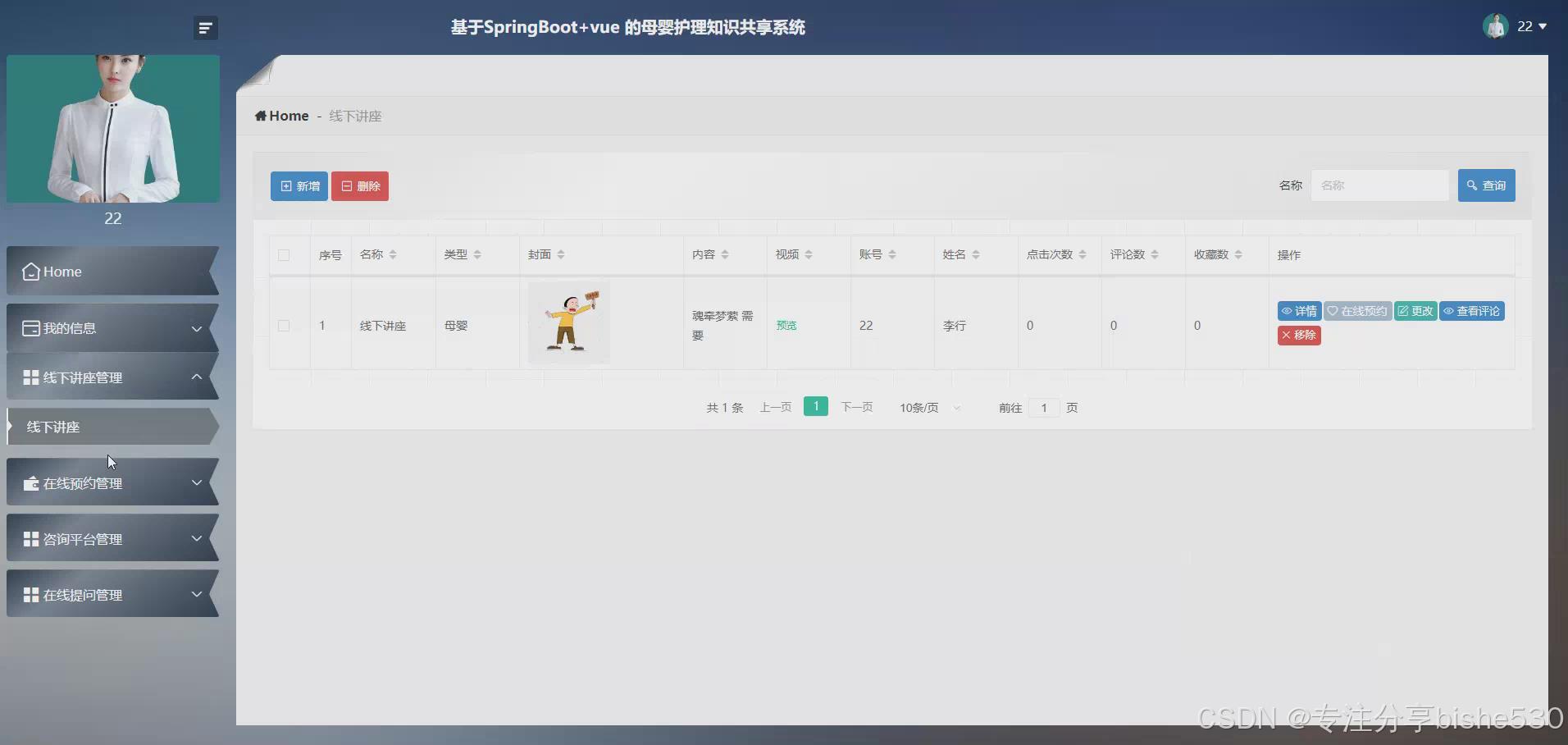1568x745 pixels.
Task: Click the Home house icon in breadcrumb
Action: [x=260, y=116]
